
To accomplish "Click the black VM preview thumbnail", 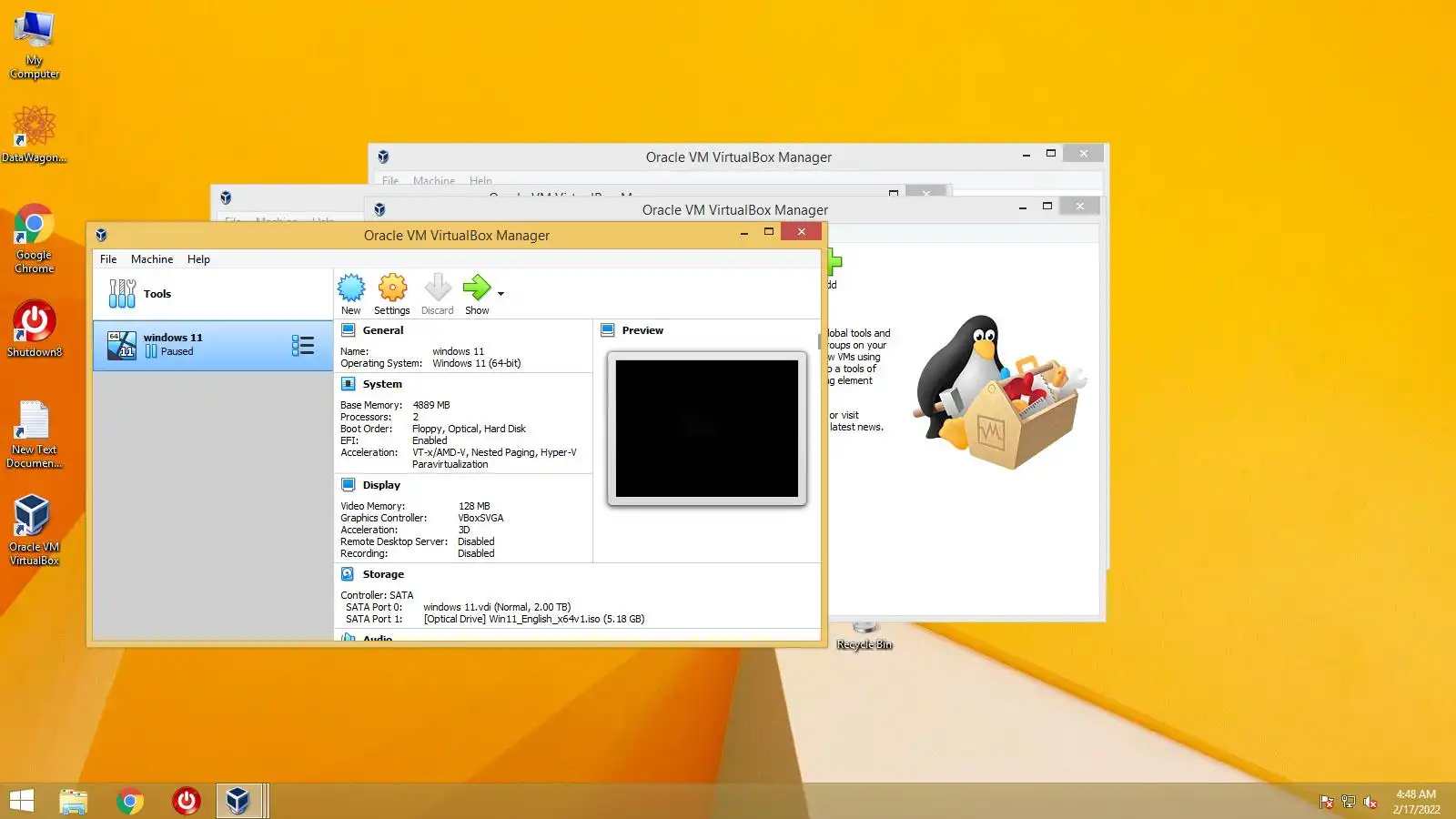I will click(x=707, y=429).
